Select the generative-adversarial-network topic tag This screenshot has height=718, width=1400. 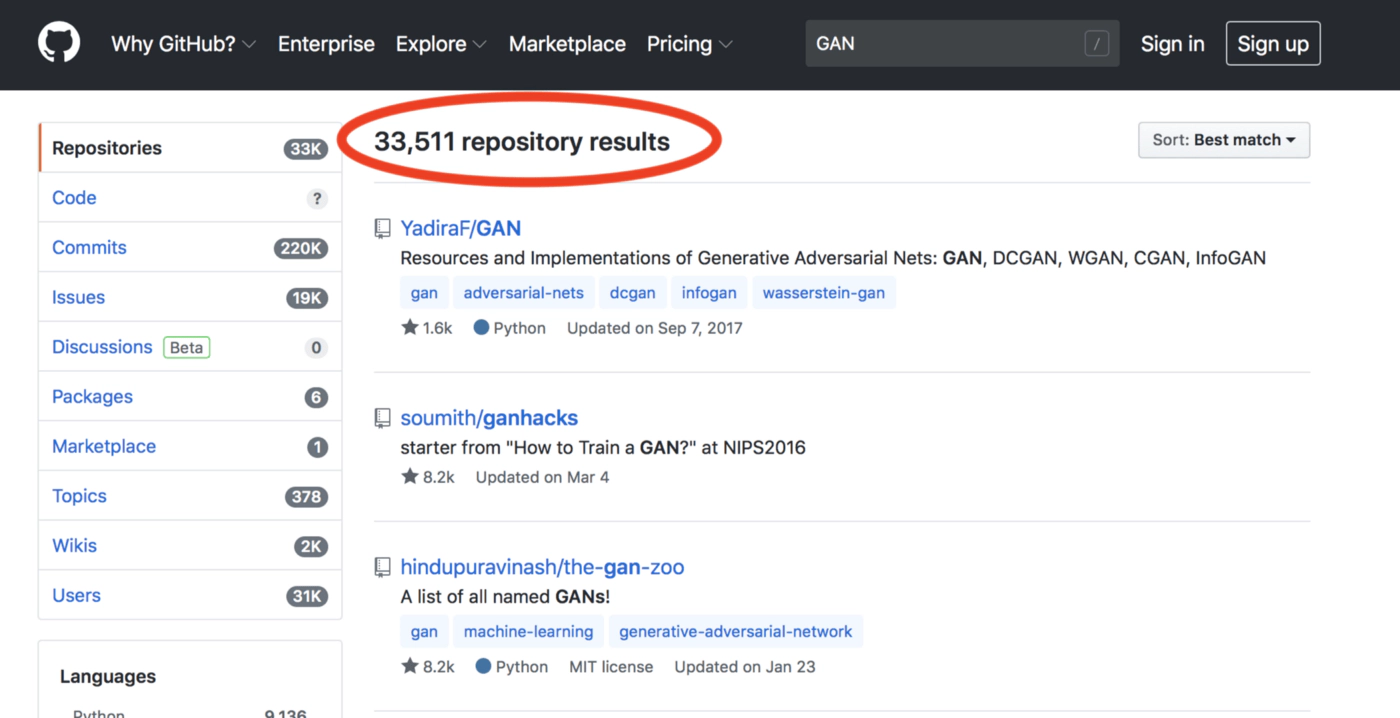pyautogui.click(x=735, y=632)
